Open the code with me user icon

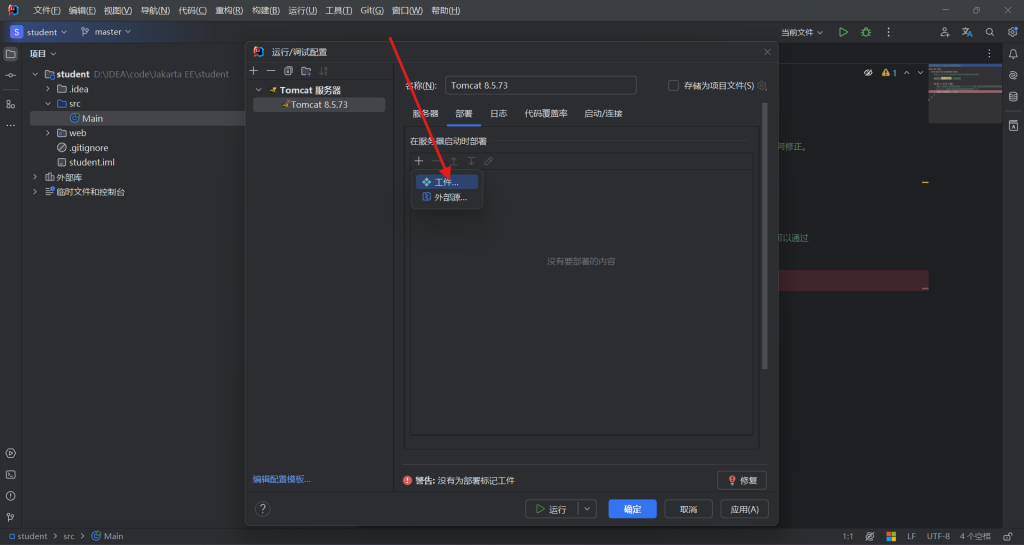click(944, 32)
